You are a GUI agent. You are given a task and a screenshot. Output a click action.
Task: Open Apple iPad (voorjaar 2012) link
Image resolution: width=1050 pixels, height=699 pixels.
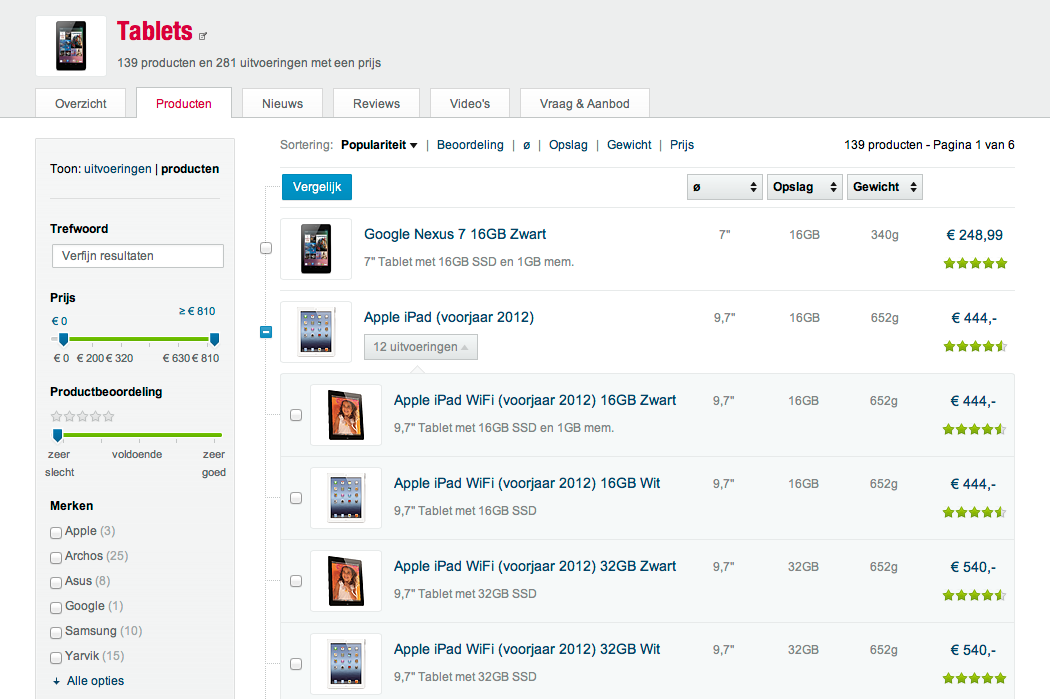point(449,317)
